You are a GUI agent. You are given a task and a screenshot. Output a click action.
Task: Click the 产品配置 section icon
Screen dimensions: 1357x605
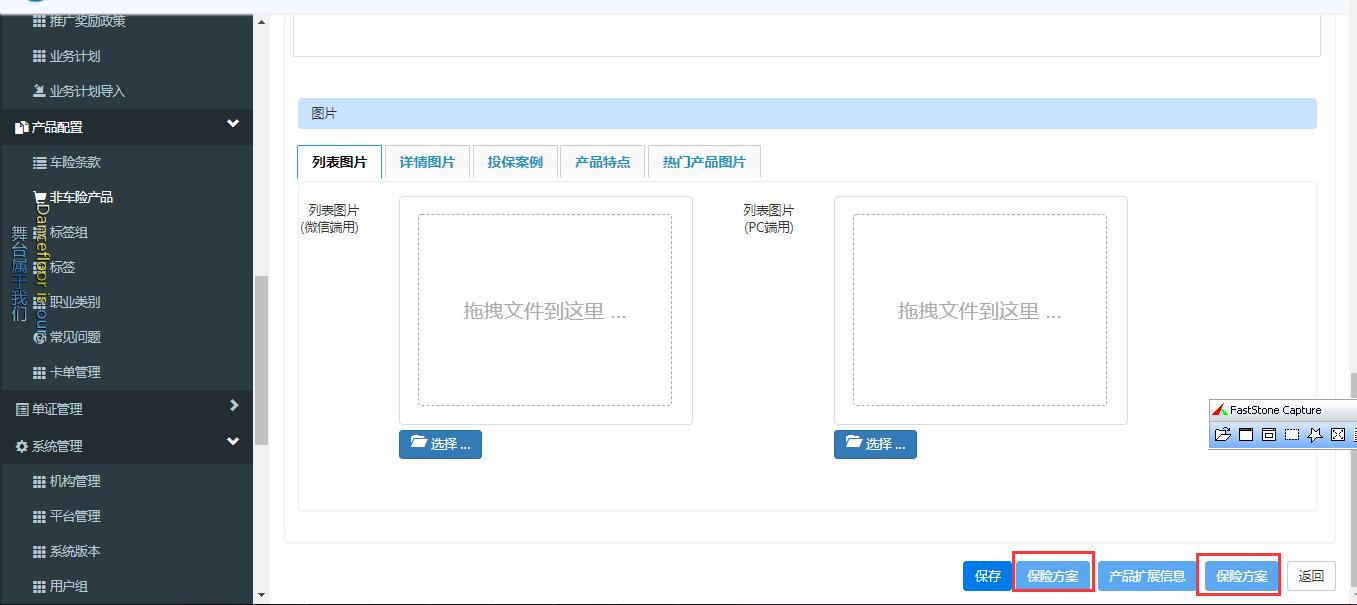tap(21, 128)
